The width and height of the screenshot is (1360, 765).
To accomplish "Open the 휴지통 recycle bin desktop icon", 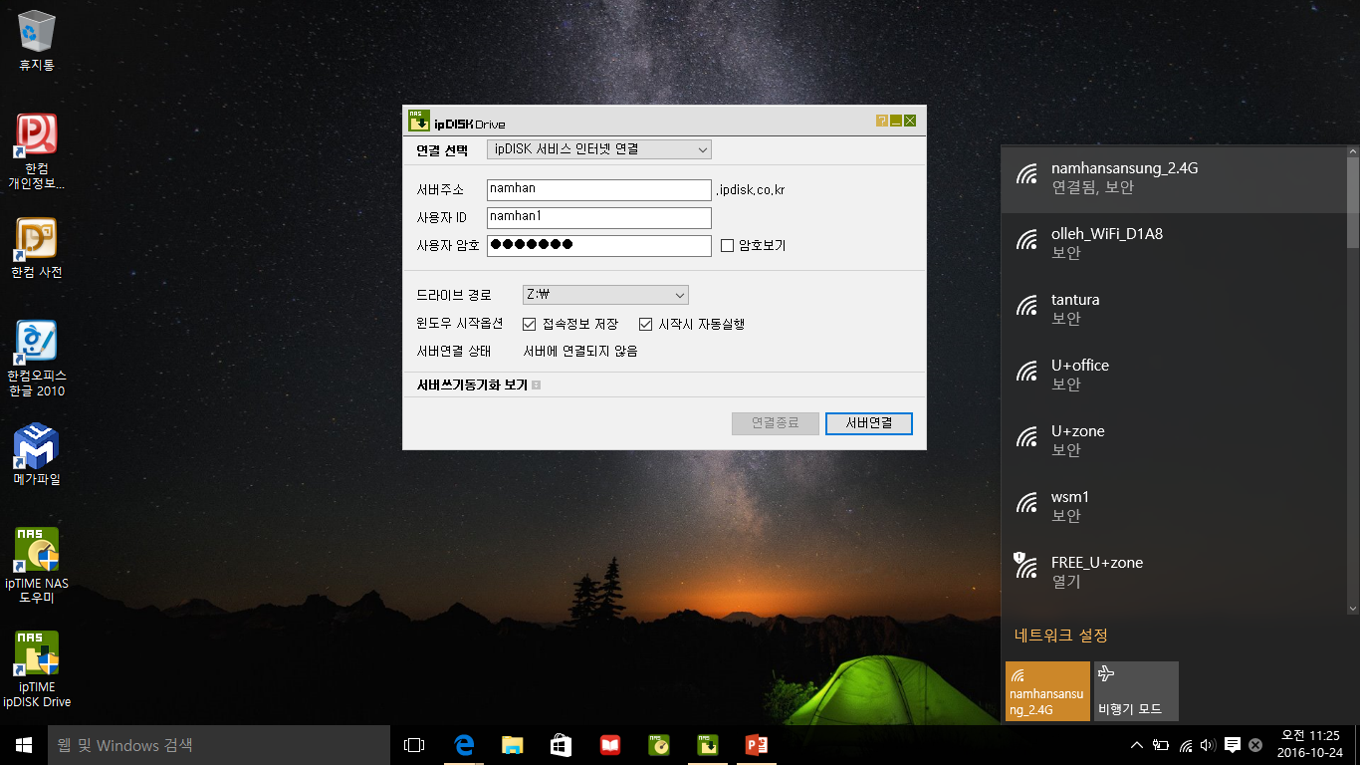I will (x=37, y=41).
